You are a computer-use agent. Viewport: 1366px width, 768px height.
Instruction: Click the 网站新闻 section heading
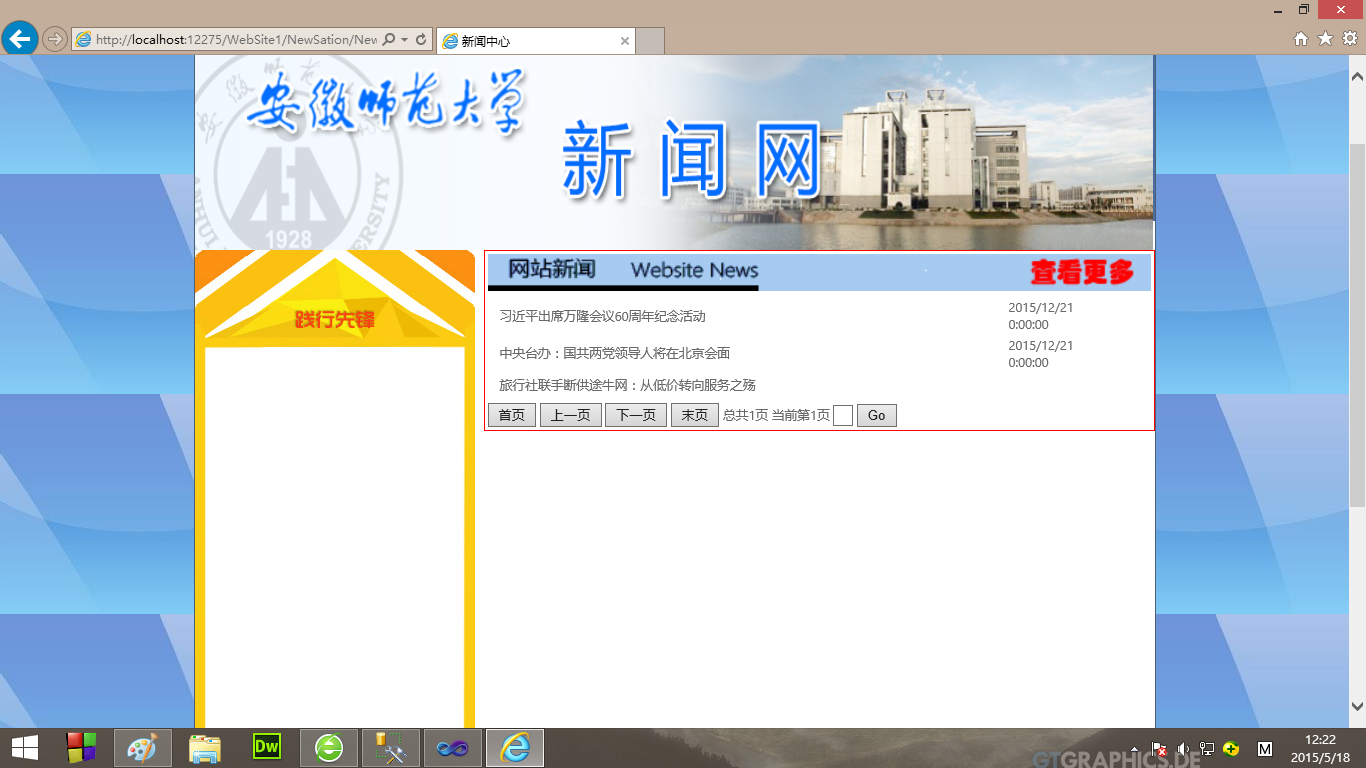552,269
